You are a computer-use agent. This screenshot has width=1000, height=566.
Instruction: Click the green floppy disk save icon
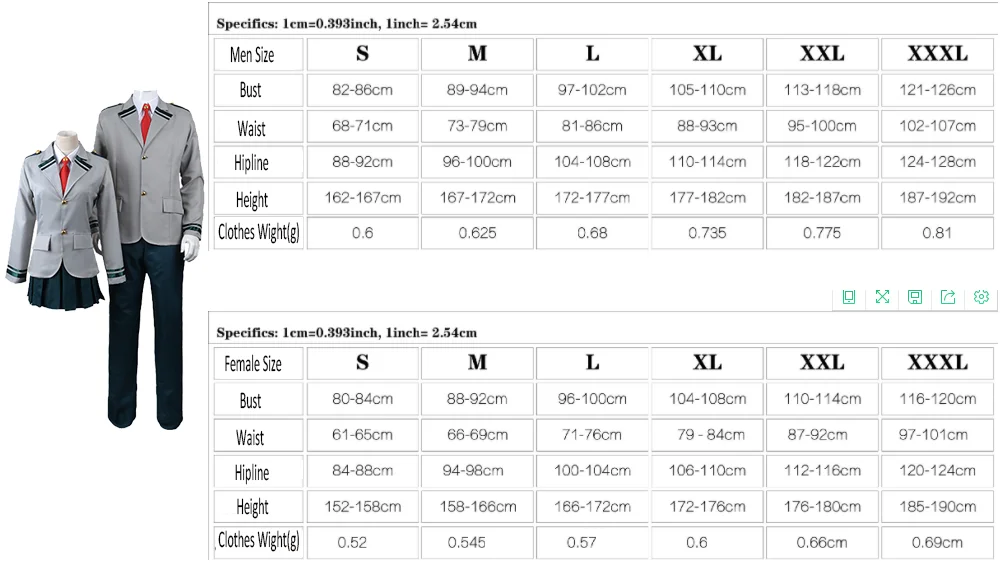click(915, 297)
